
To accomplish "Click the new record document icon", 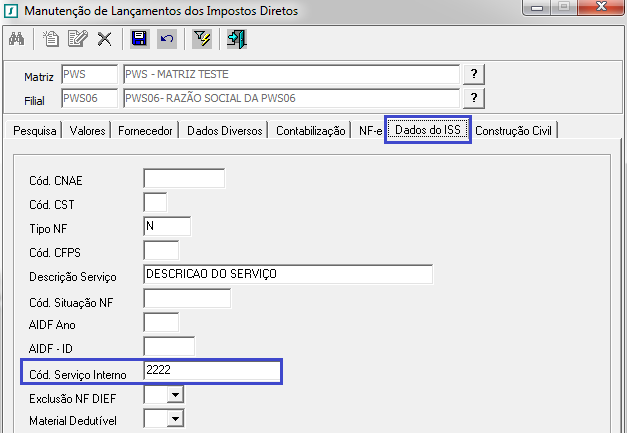I will click(51, 39).
